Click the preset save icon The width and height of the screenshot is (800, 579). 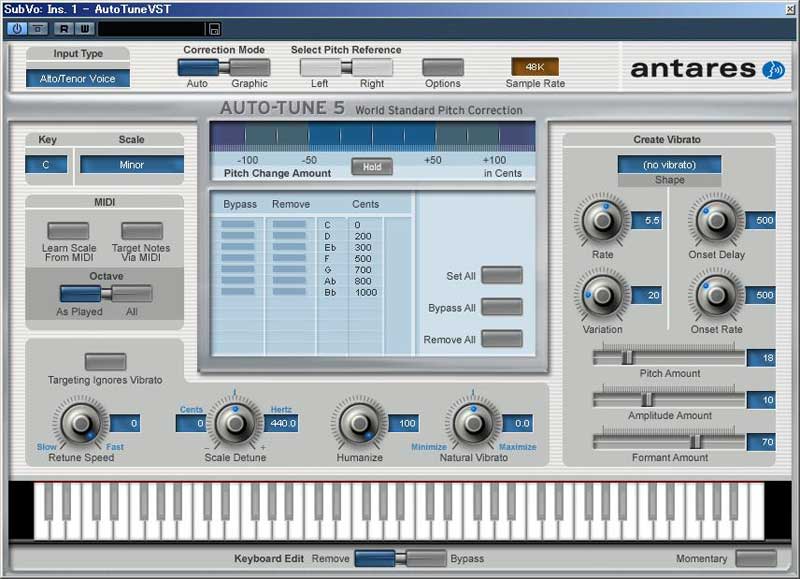pyautogui.click(x=214, y=30)
